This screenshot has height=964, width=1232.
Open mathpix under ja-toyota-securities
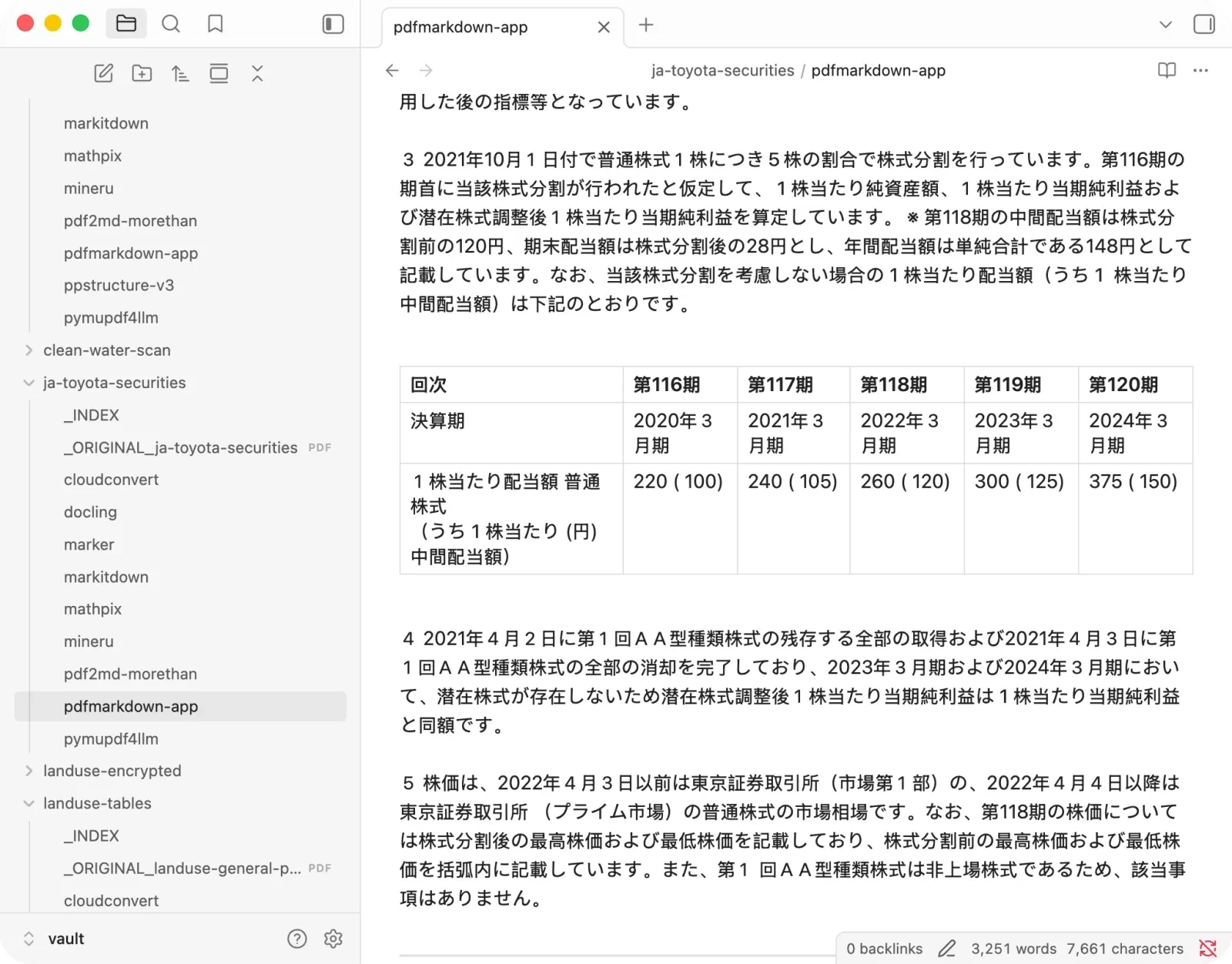coord(92,609)
